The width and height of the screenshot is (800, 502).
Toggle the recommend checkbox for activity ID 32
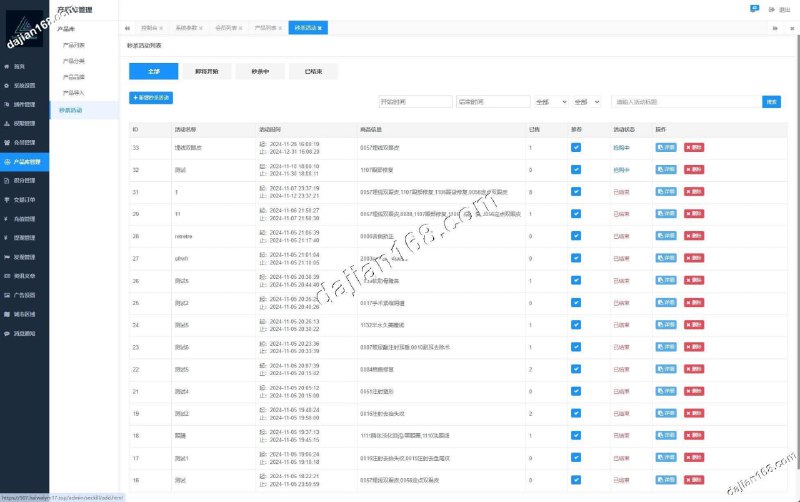click(x=576, y=169)
